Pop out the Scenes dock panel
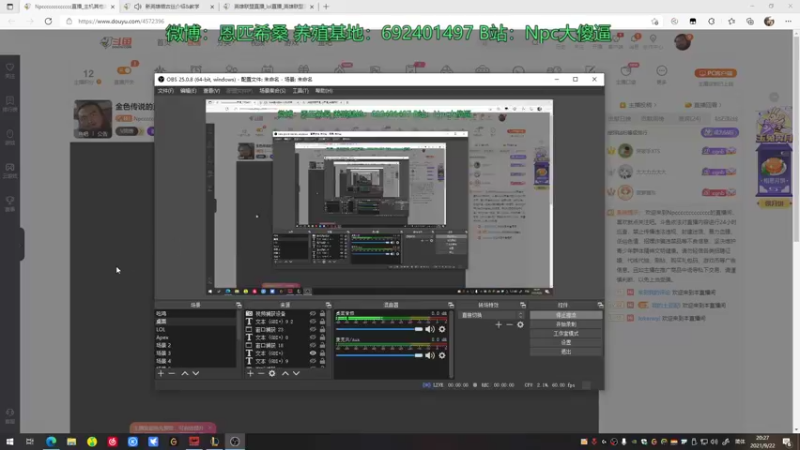This screenshot has width=800, height=450. click(x=238, y=305)
